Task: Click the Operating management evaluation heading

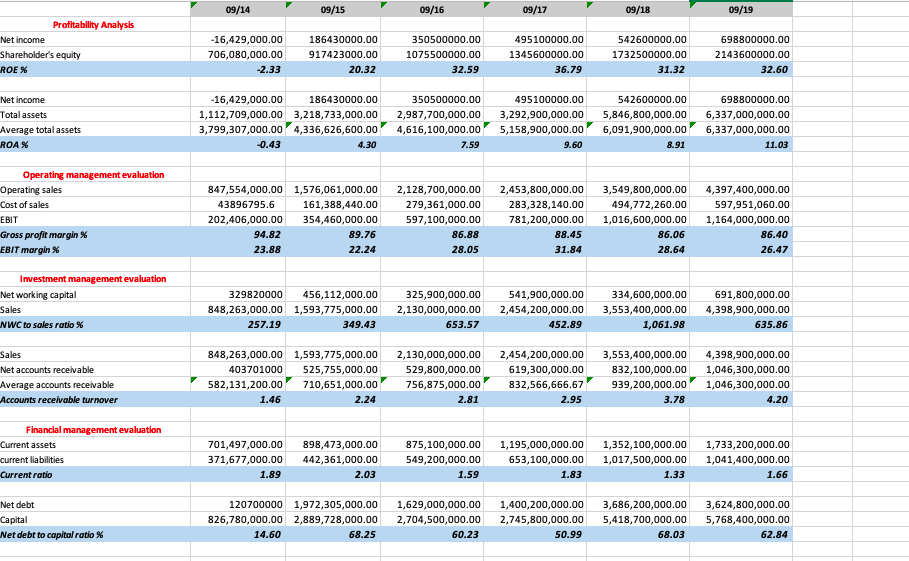Action: 93,174
